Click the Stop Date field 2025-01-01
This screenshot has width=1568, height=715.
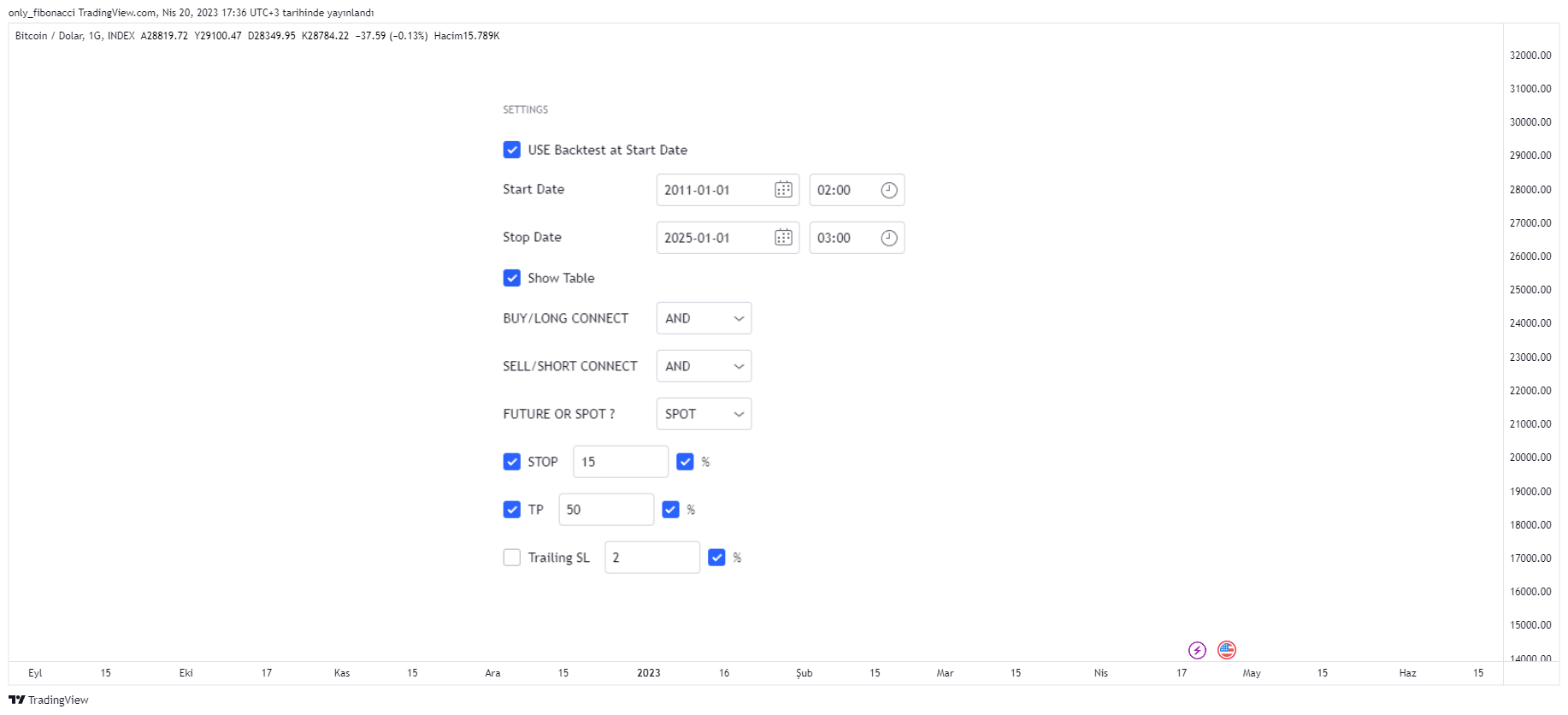point(728,238)
